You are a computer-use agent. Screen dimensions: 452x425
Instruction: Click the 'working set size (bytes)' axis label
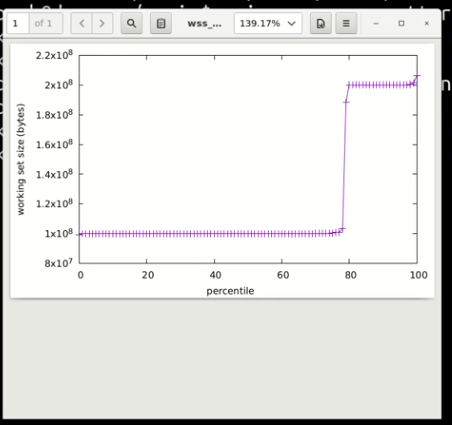pyautogui.click(x=21, y=159)
